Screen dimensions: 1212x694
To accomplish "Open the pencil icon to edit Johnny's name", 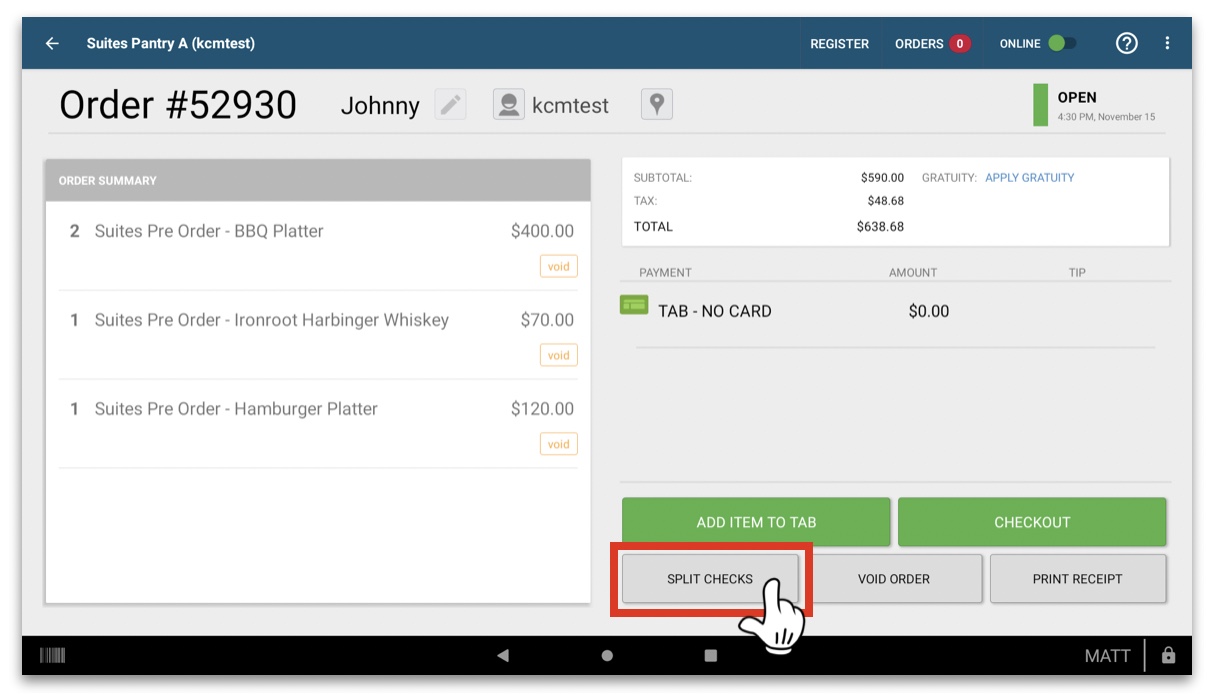I will coord(449,104).
